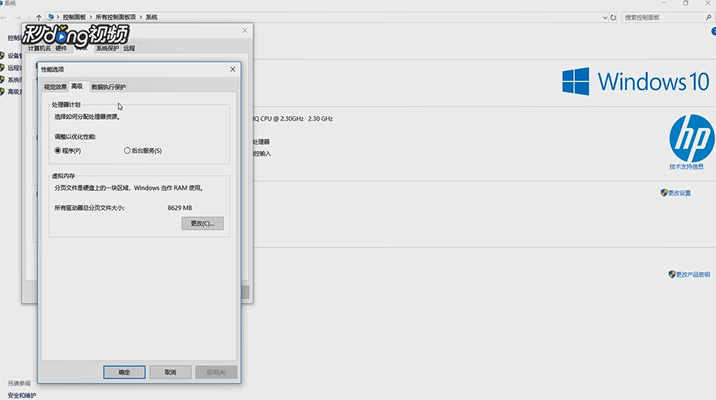The image size is (716, 400).
Task: Click the search magnifier icon
Action: coord(708,17)
